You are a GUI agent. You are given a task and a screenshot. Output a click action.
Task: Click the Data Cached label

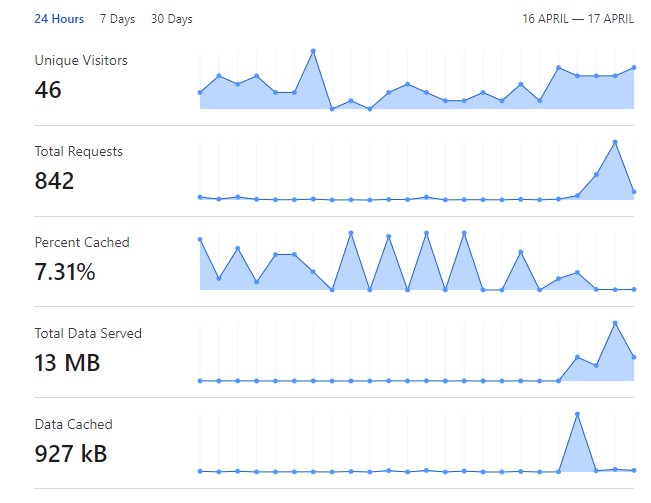point(74,425)
